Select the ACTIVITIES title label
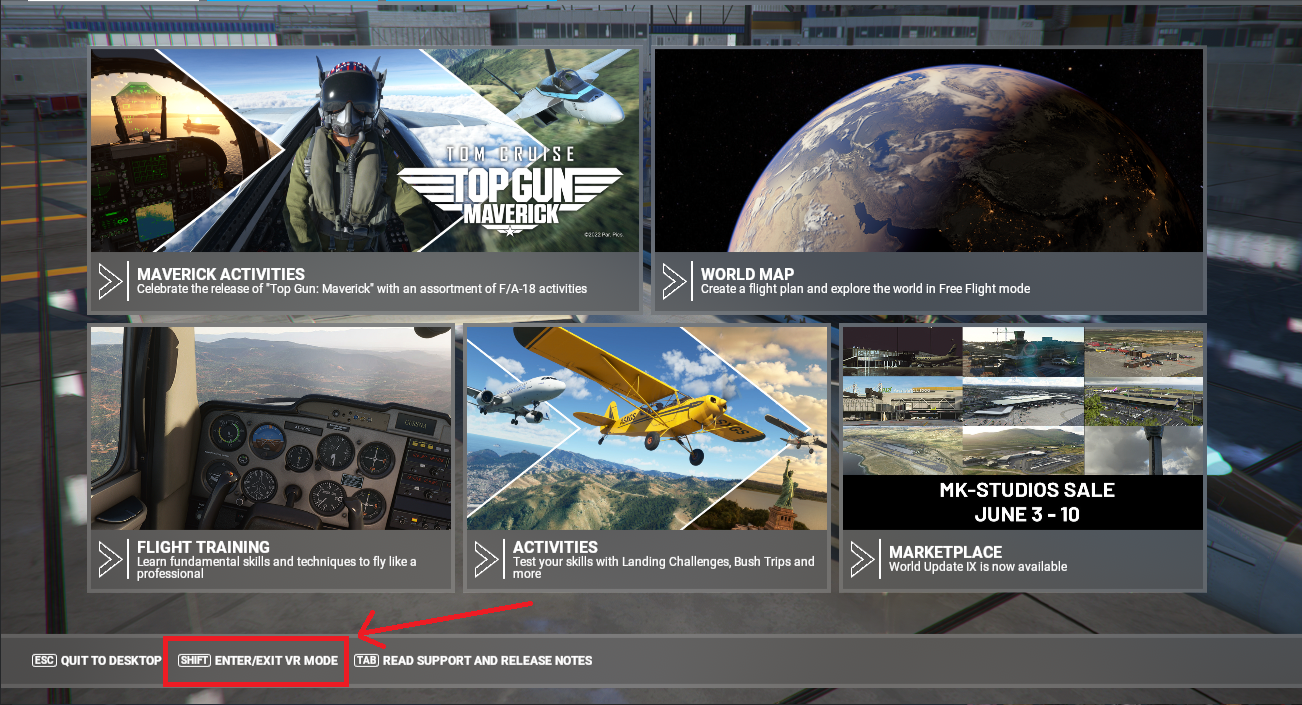Image resolution: width=1302 pixels, height=705 pixels. [x=555, y=547]
